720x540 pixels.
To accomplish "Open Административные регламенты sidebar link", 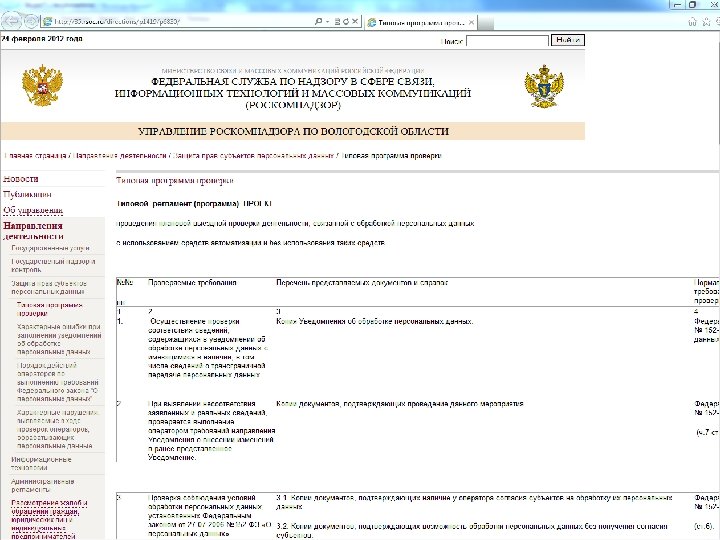I will tap(43, 485).
